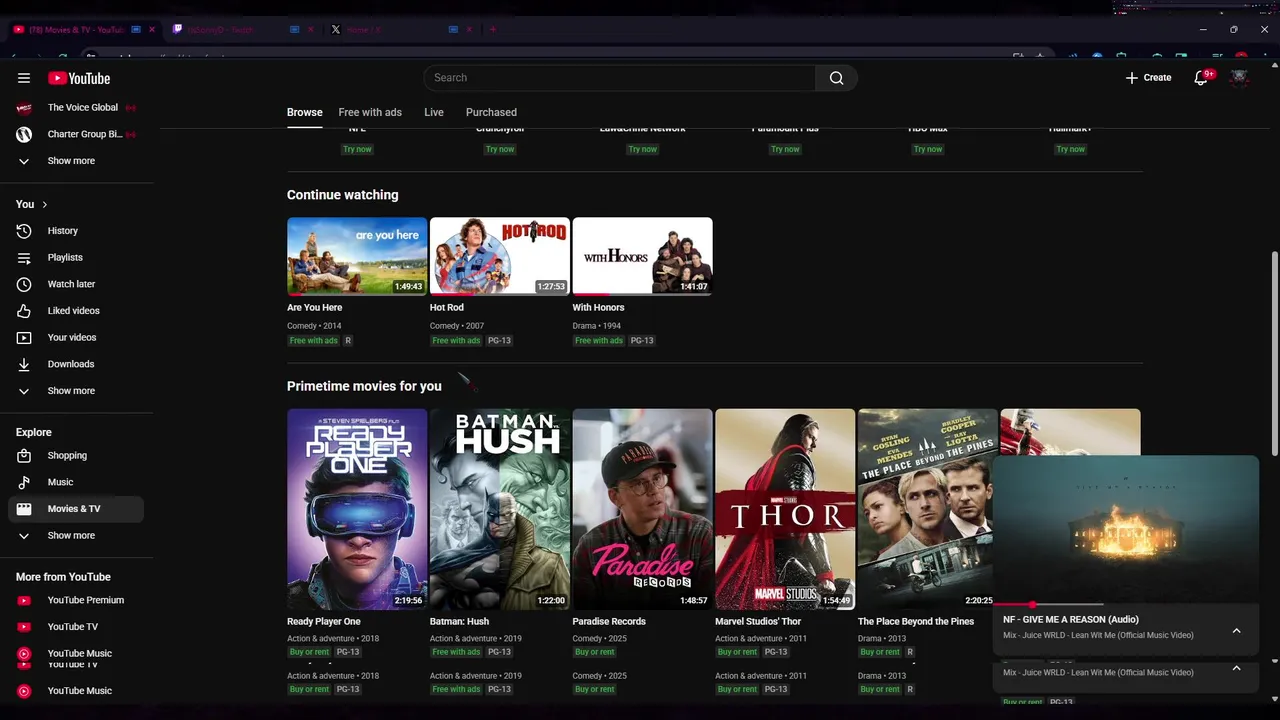The height and width of the screenshot is (720, 1280).
Task: Click 'NF - GIVE ME A REASON (Audio)' title
Action: 1071,620
